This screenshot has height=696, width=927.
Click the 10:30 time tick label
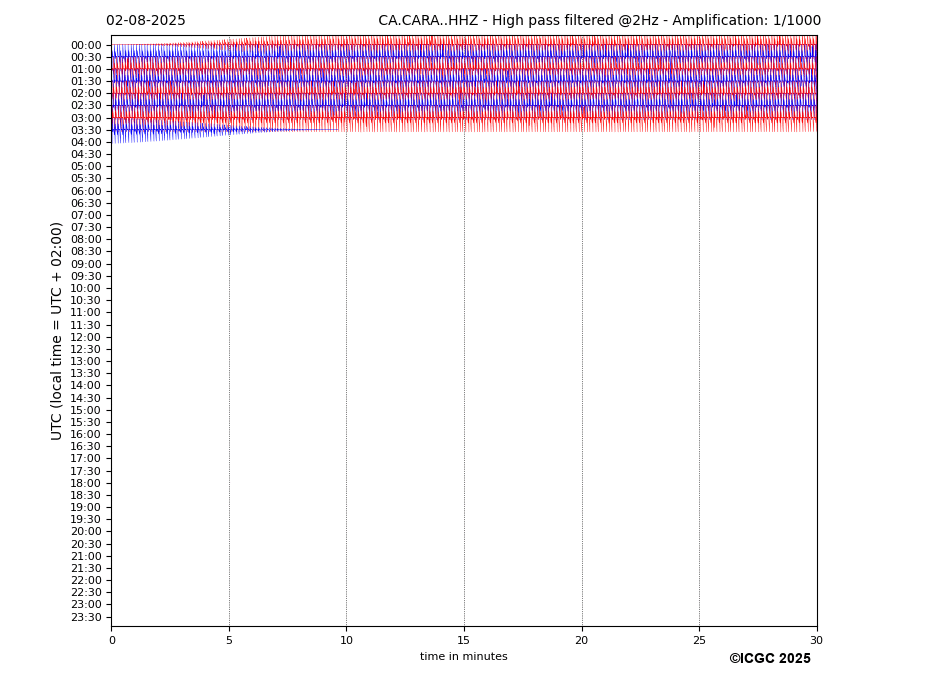tap(86, 300)
